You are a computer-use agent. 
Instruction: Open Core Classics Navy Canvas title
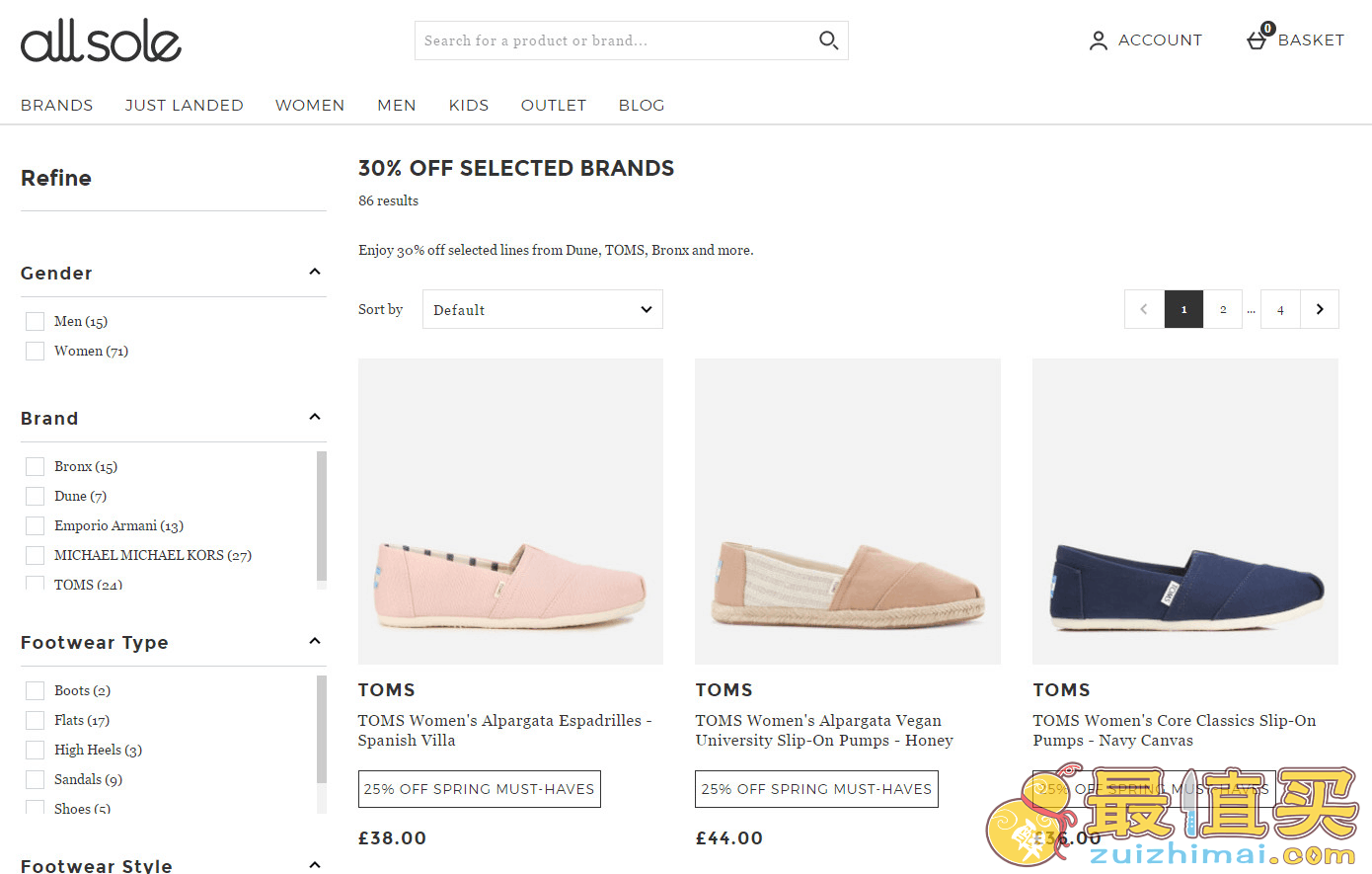tap(1175, 730)
